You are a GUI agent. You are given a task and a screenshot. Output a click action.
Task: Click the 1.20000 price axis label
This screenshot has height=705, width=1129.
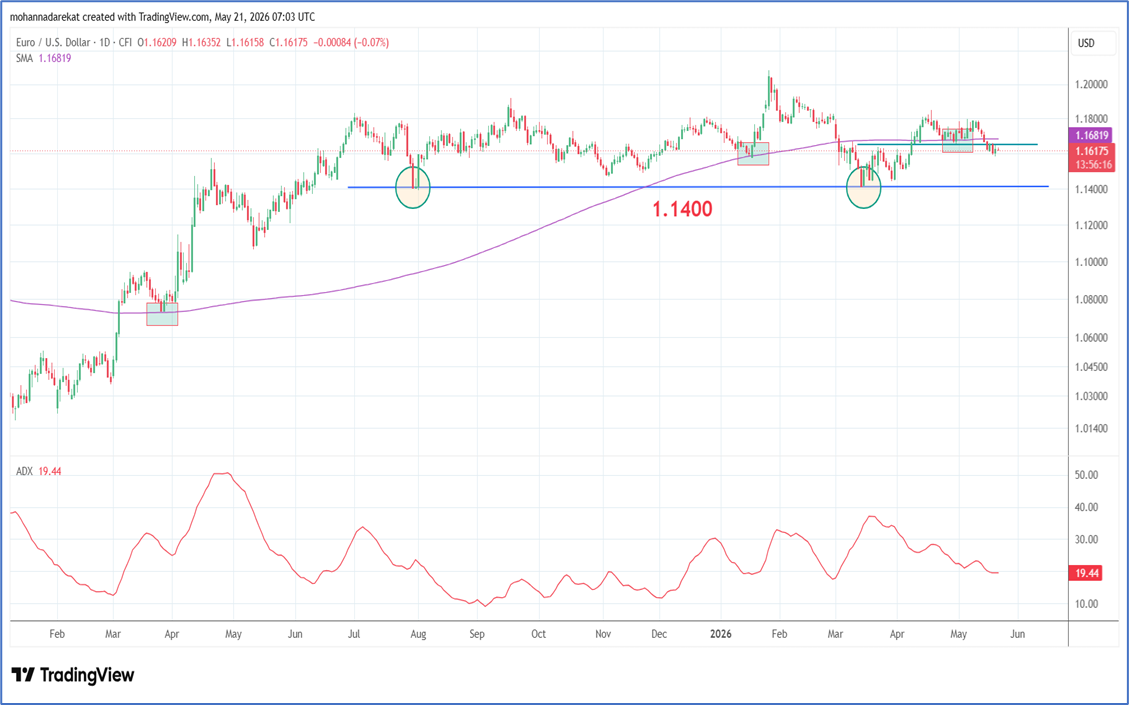pos(1091,84)
